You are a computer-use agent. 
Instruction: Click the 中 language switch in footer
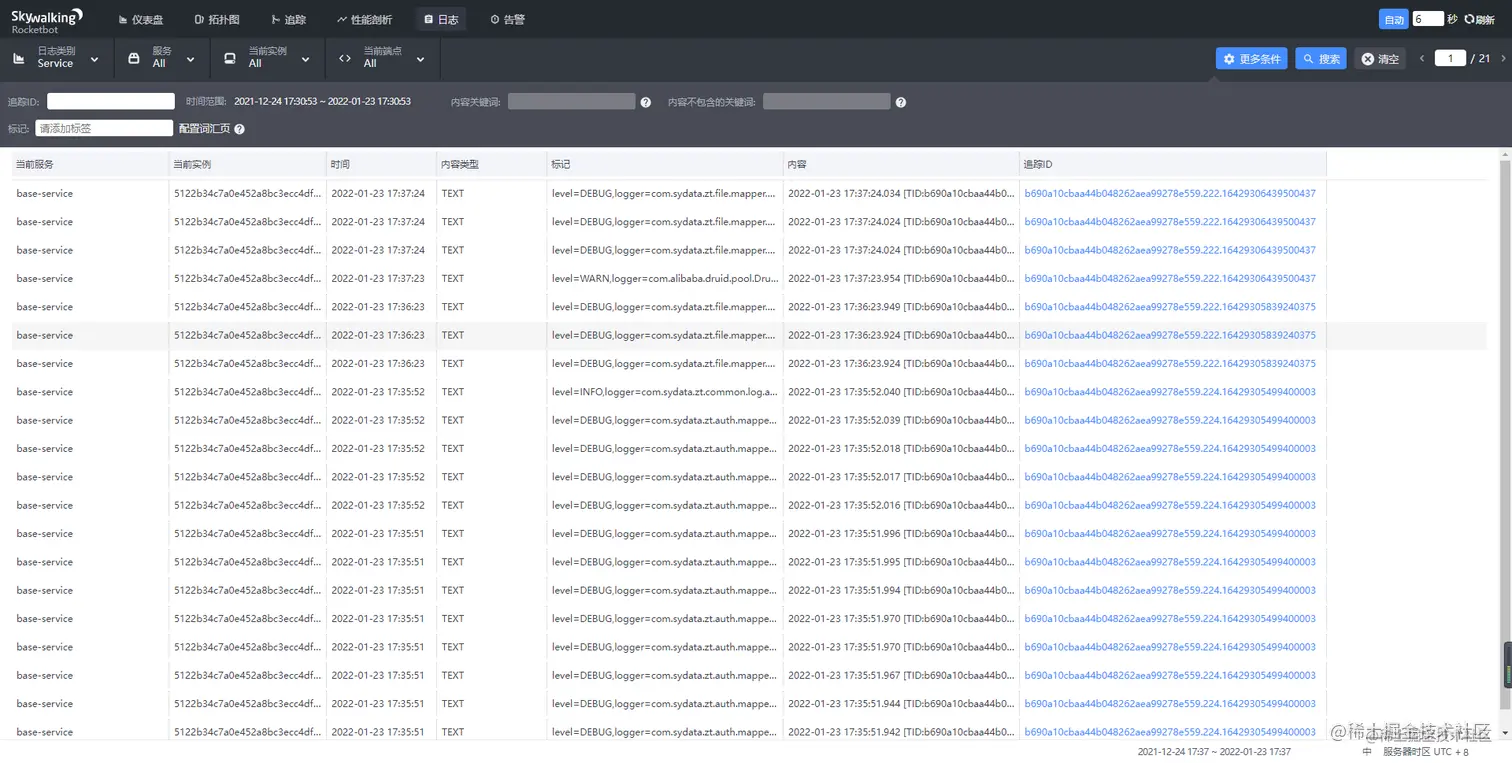click(x=1367, y=752)
